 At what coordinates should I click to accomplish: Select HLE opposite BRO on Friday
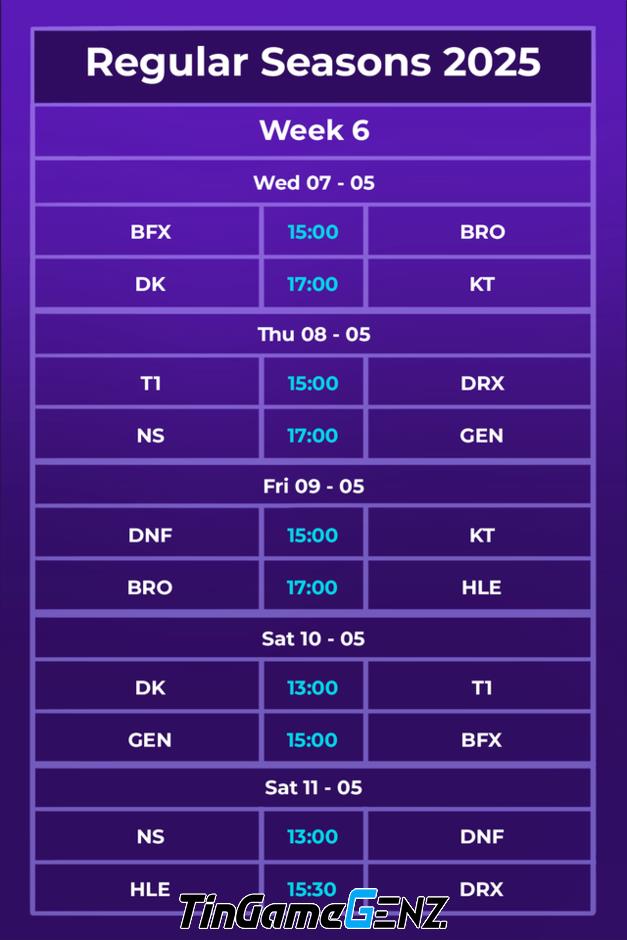[x=481, y=588]
